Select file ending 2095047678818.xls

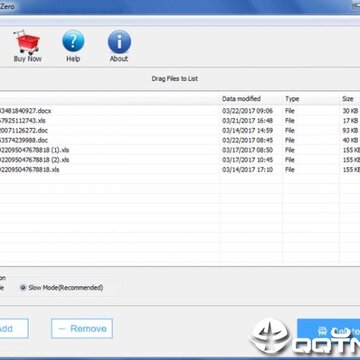coord(29,170)
